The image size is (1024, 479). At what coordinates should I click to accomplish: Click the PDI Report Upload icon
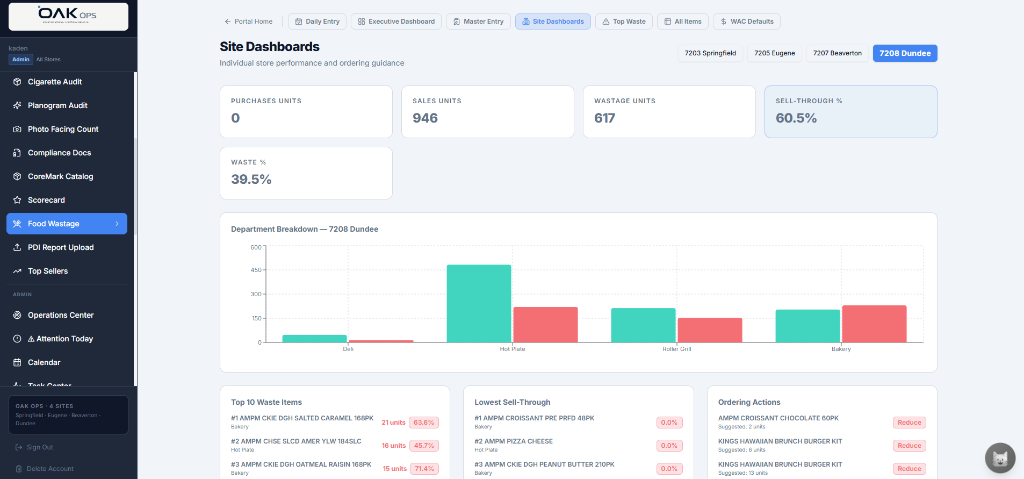18,248
